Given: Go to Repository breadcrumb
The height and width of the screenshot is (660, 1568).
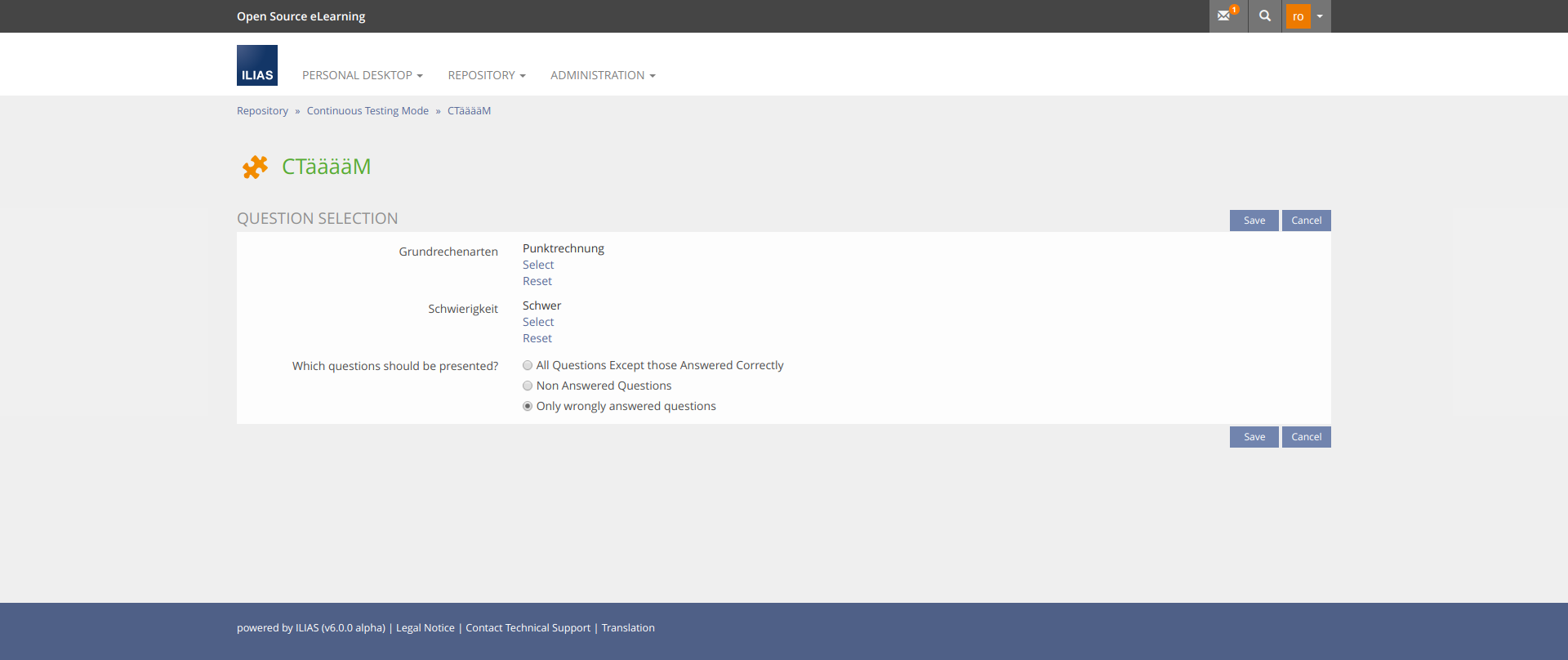Looking at the screenshot, I should tap(262, 111).
